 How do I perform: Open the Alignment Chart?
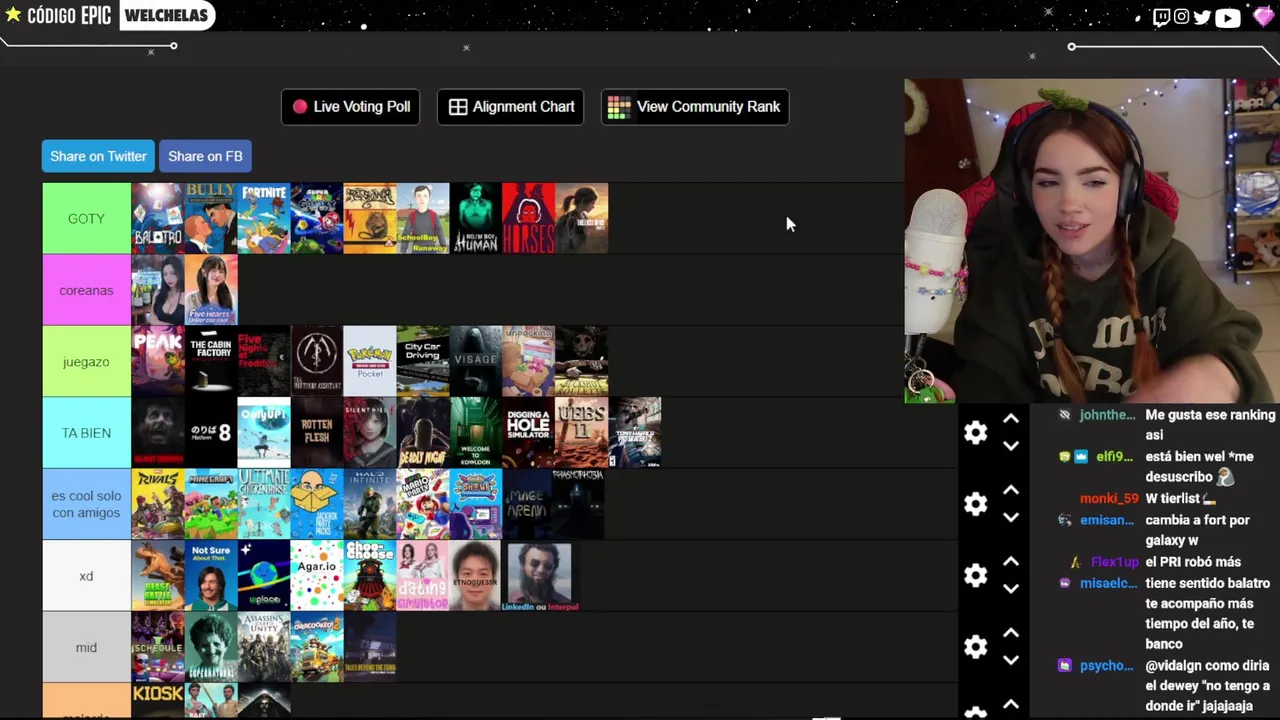pos(511,107)
